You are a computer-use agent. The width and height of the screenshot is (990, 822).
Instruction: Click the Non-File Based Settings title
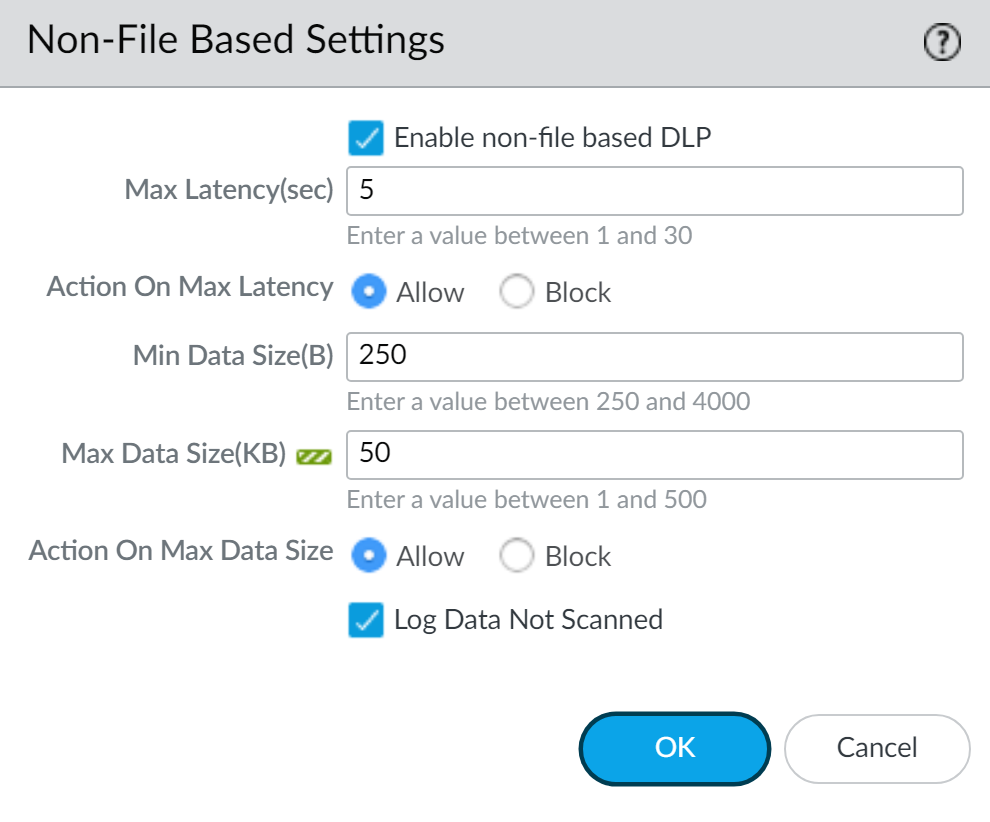point(235,40)
